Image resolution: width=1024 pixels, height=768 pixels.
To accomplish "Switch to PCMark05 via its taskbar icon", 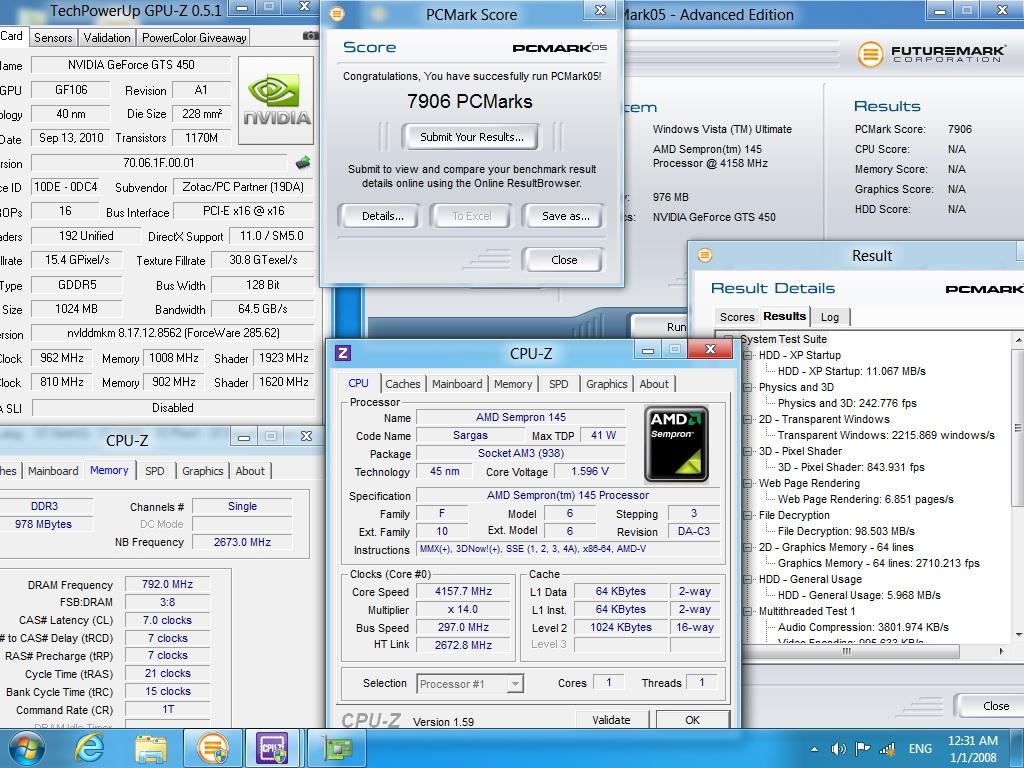I will pyautogui.click(x=212, y=748).
